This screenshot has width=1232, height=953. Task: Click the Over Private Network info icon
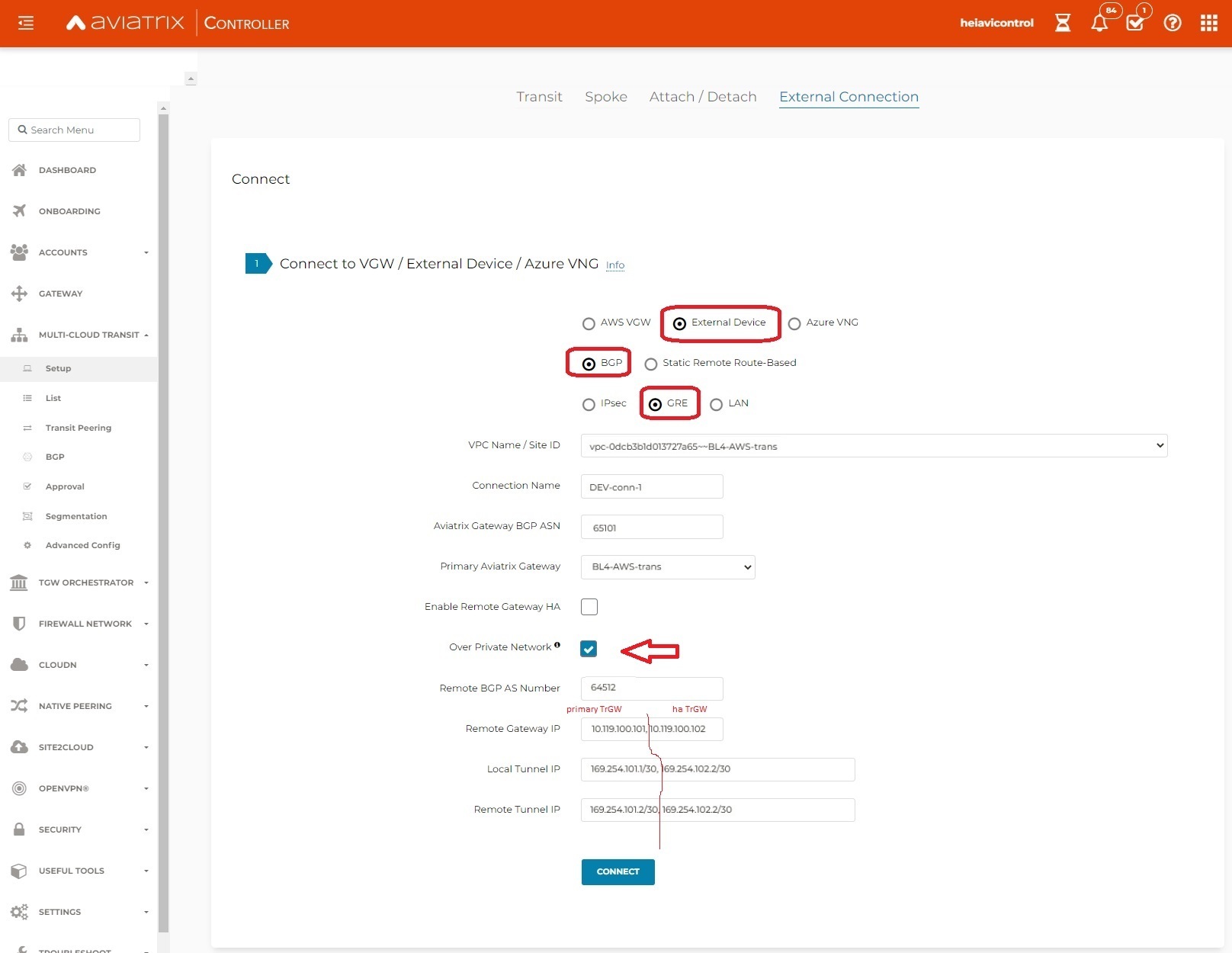click(557, 645)
